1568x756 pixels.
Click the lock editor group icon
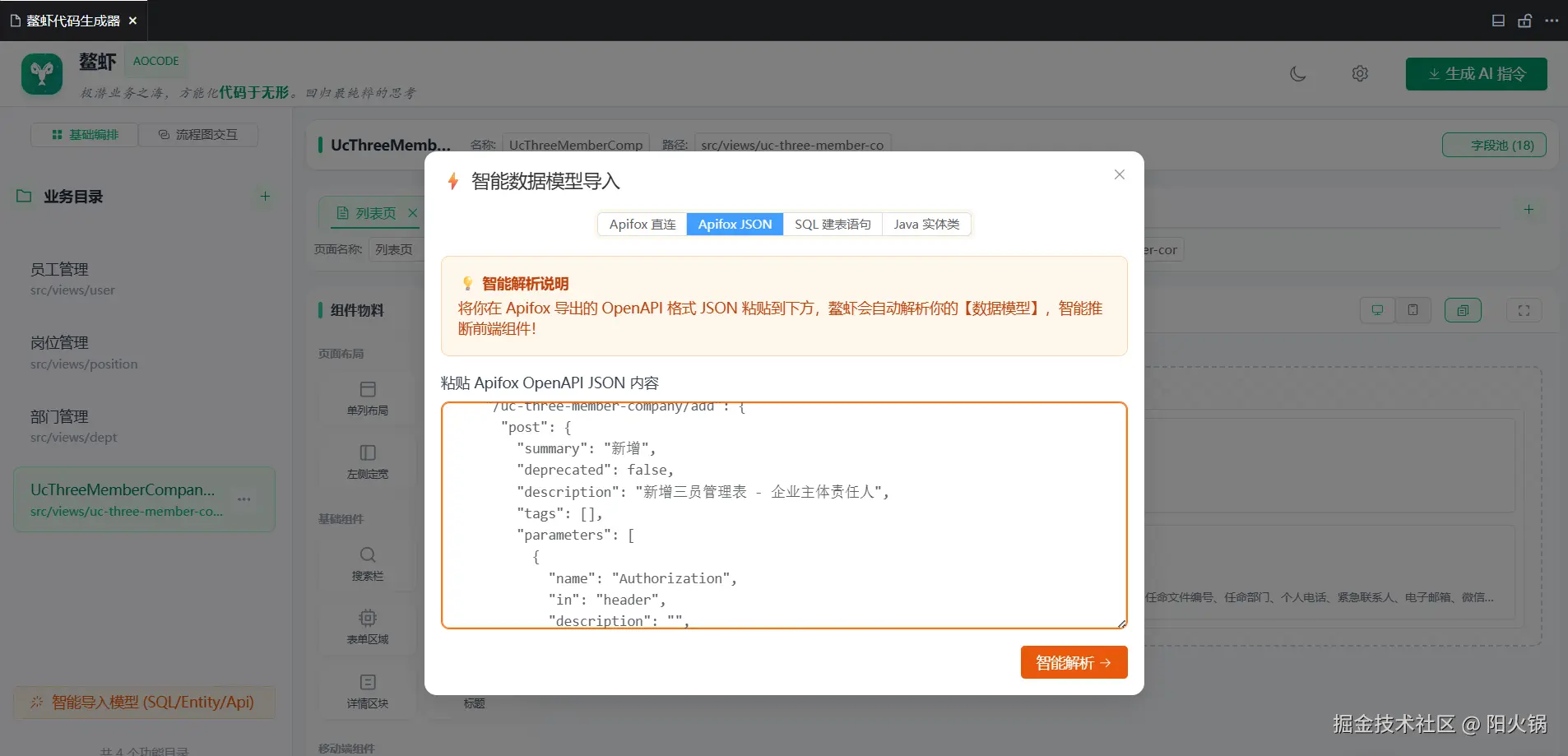[1524, 21]
